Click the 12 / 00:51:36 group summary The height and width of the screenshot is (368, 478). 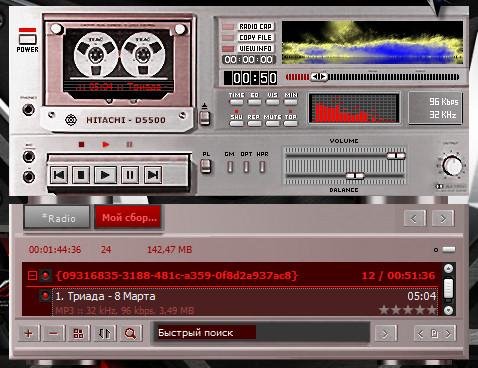tap(398, 275)
